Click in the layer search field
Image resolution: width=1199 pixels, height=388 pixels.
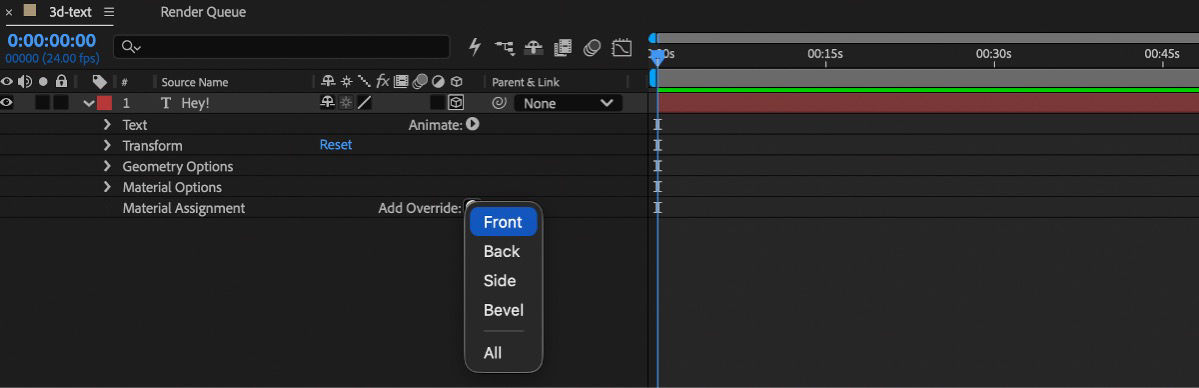tap(281, 47)
